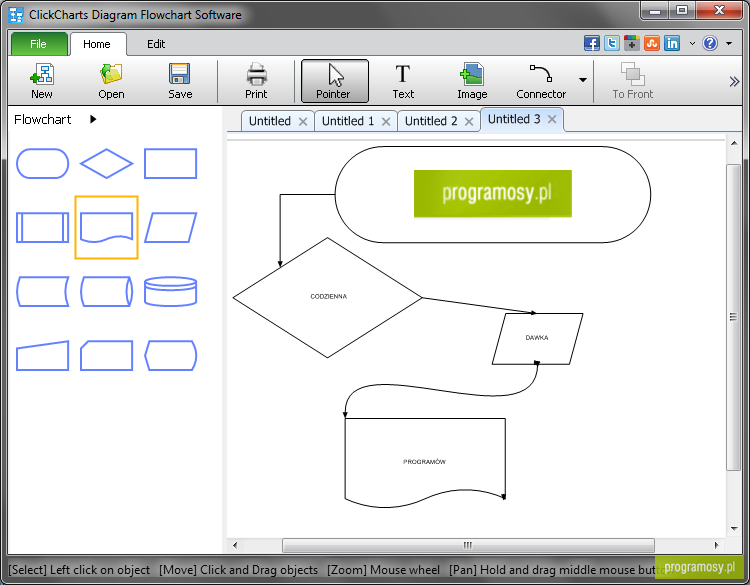This screenshot has height=585, width=750.
Task: Switch to the Untitled 3 tab
Action: coord(514,119)
